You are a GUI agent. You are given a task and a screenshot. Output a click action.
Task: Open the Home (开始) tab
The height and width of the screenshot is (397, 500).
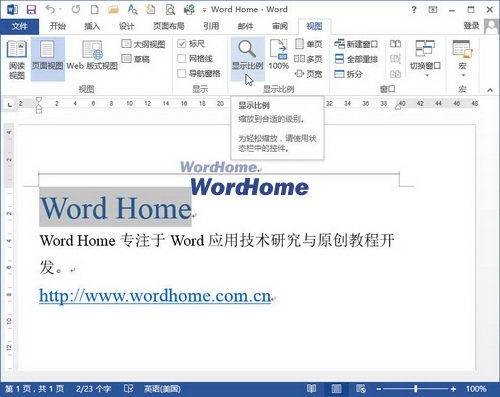pyautogui.click(x=58, y=26)
